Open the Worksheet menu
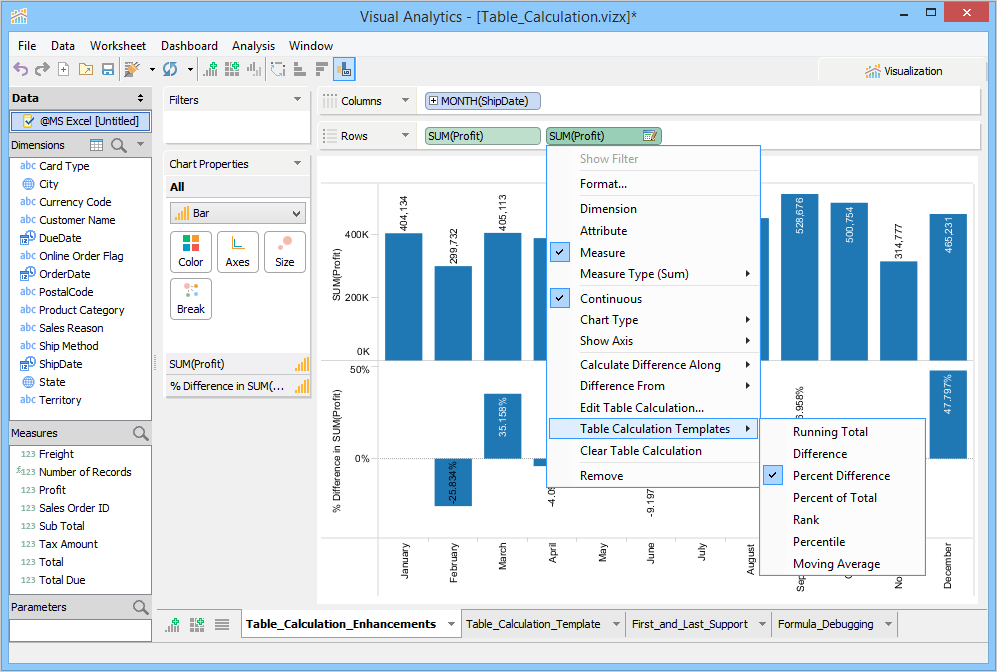 click(x=118, y=46)
